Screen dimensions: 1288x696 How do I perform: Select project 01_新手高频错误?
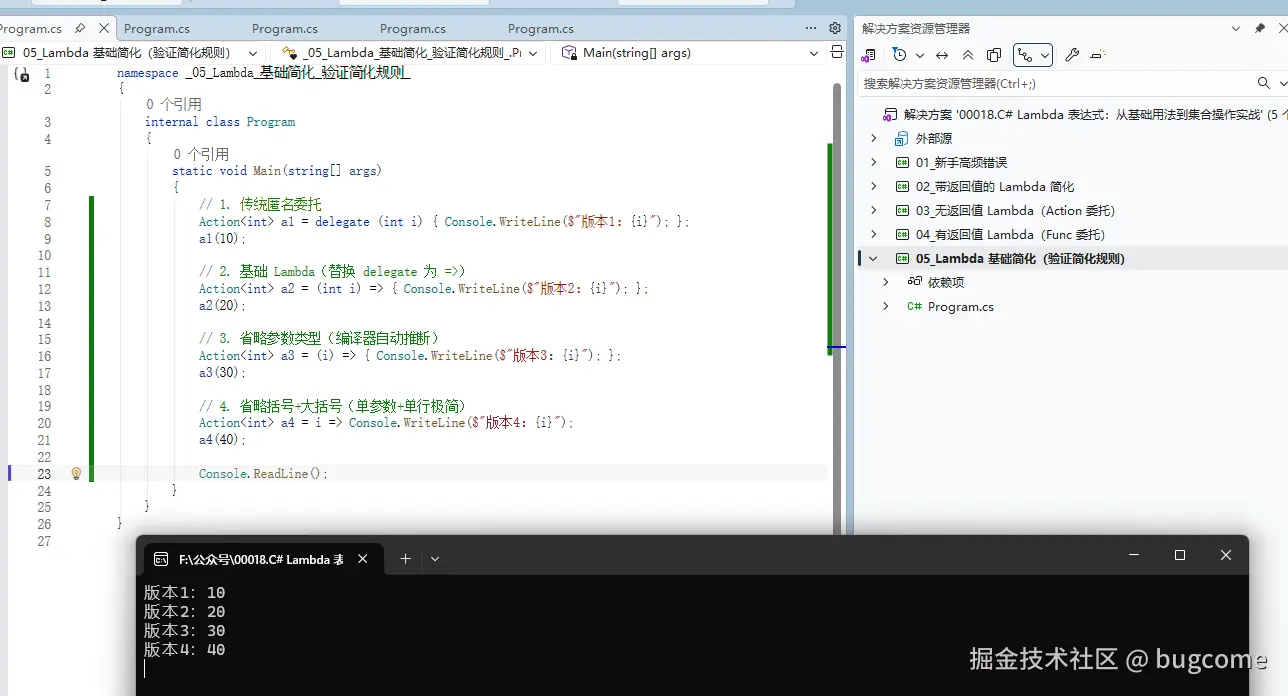[961, 162]
